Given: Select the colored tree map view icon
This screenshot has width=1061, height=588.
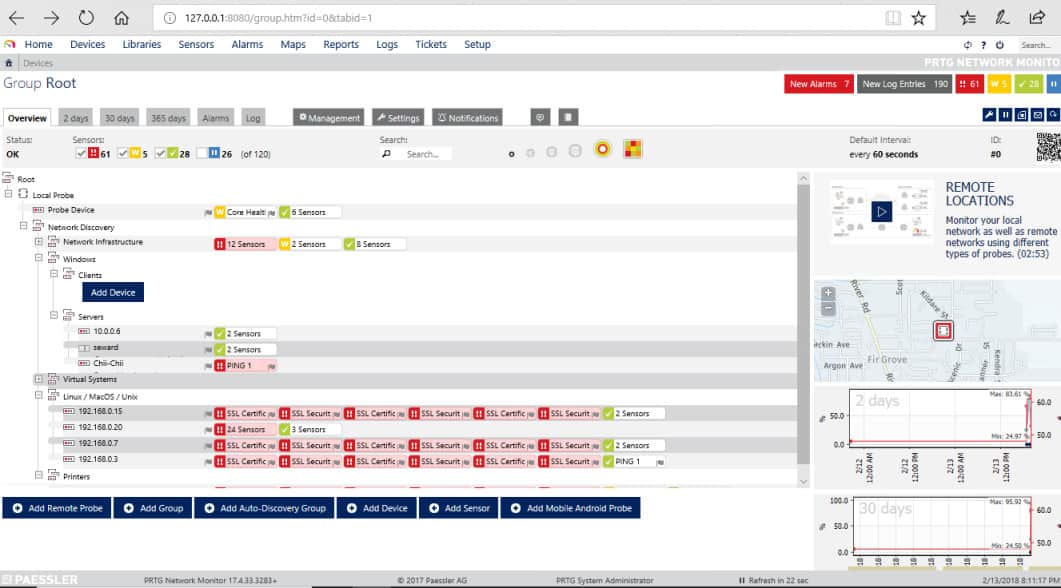Looking at the screenshot, I should [x=633, y=149].
